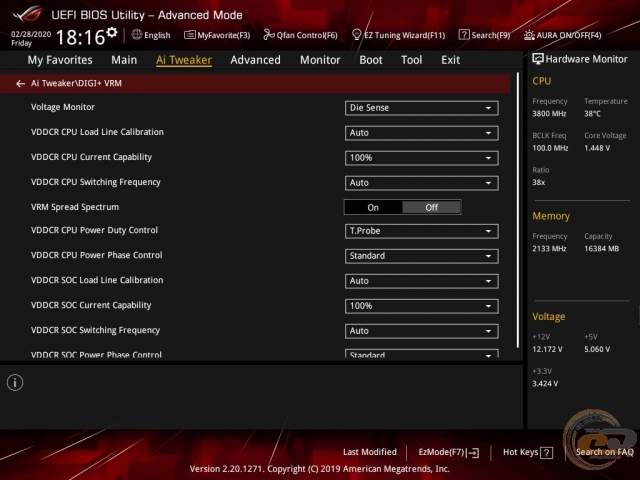The height and width of the screenshot is (480, 640).
Task: Open VDDCR SOC Power Phase Control dropdown
Action: pos(422,354)
